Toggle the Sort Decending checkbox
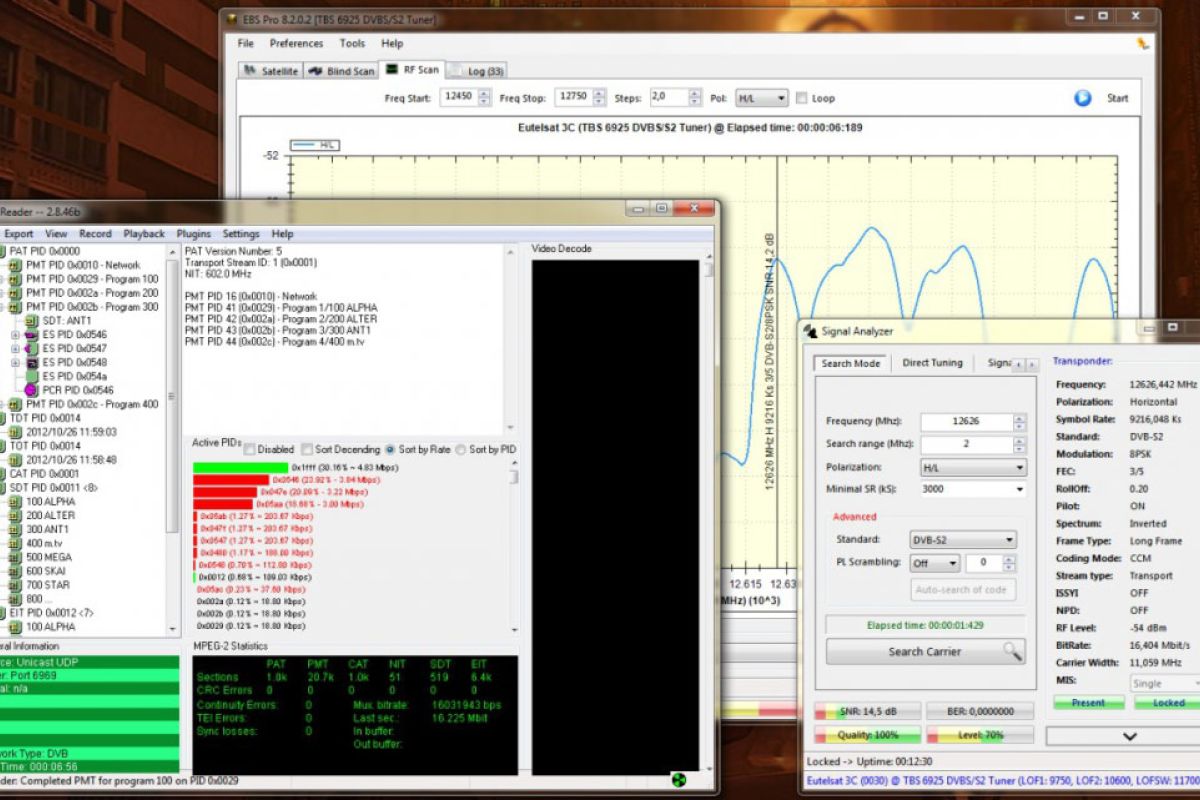Viewport: 1200px width, 800px height. 307,450
